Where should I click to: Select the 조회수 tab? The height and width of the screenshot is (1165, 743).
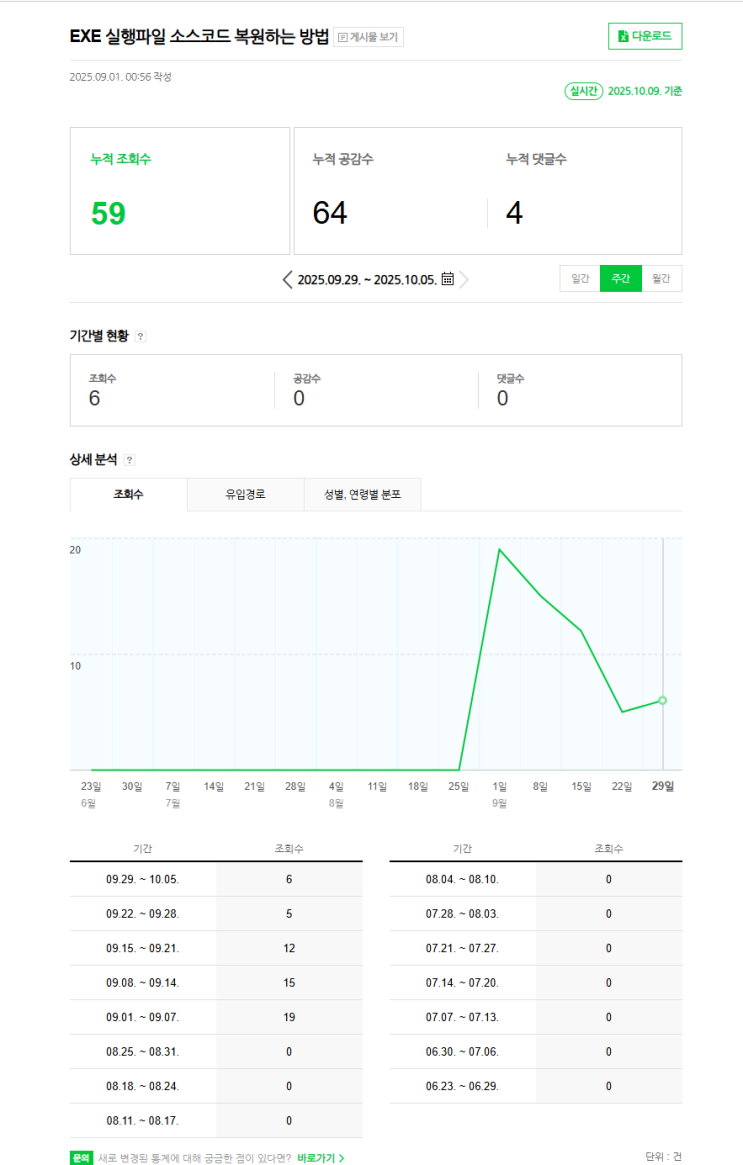click(x=129, y=494)
